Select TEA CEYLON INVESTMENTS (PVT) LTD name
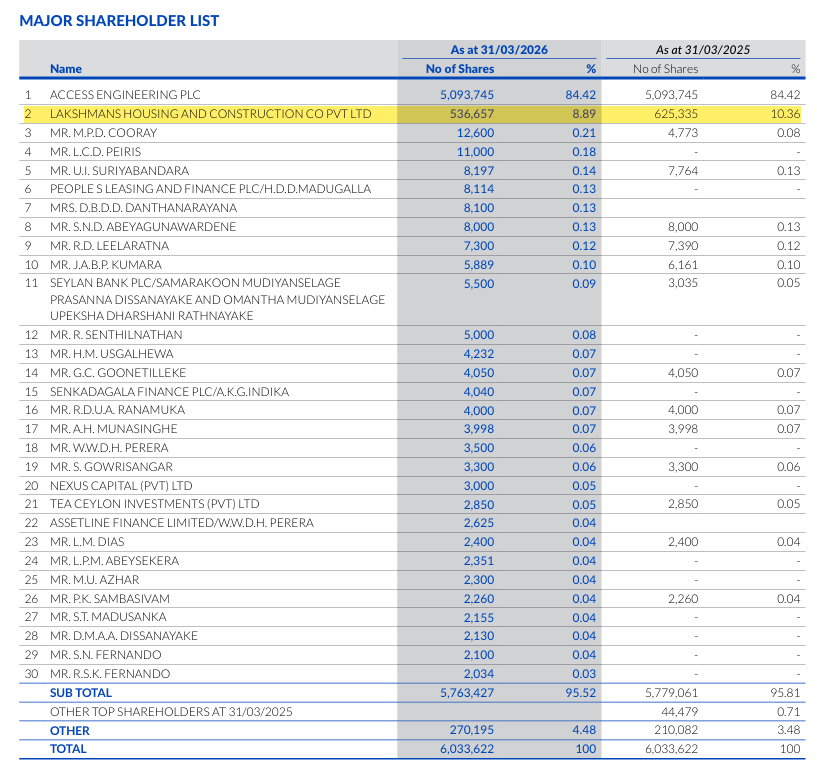This screenshot has width=817, height=772. (x=155, y=504)
